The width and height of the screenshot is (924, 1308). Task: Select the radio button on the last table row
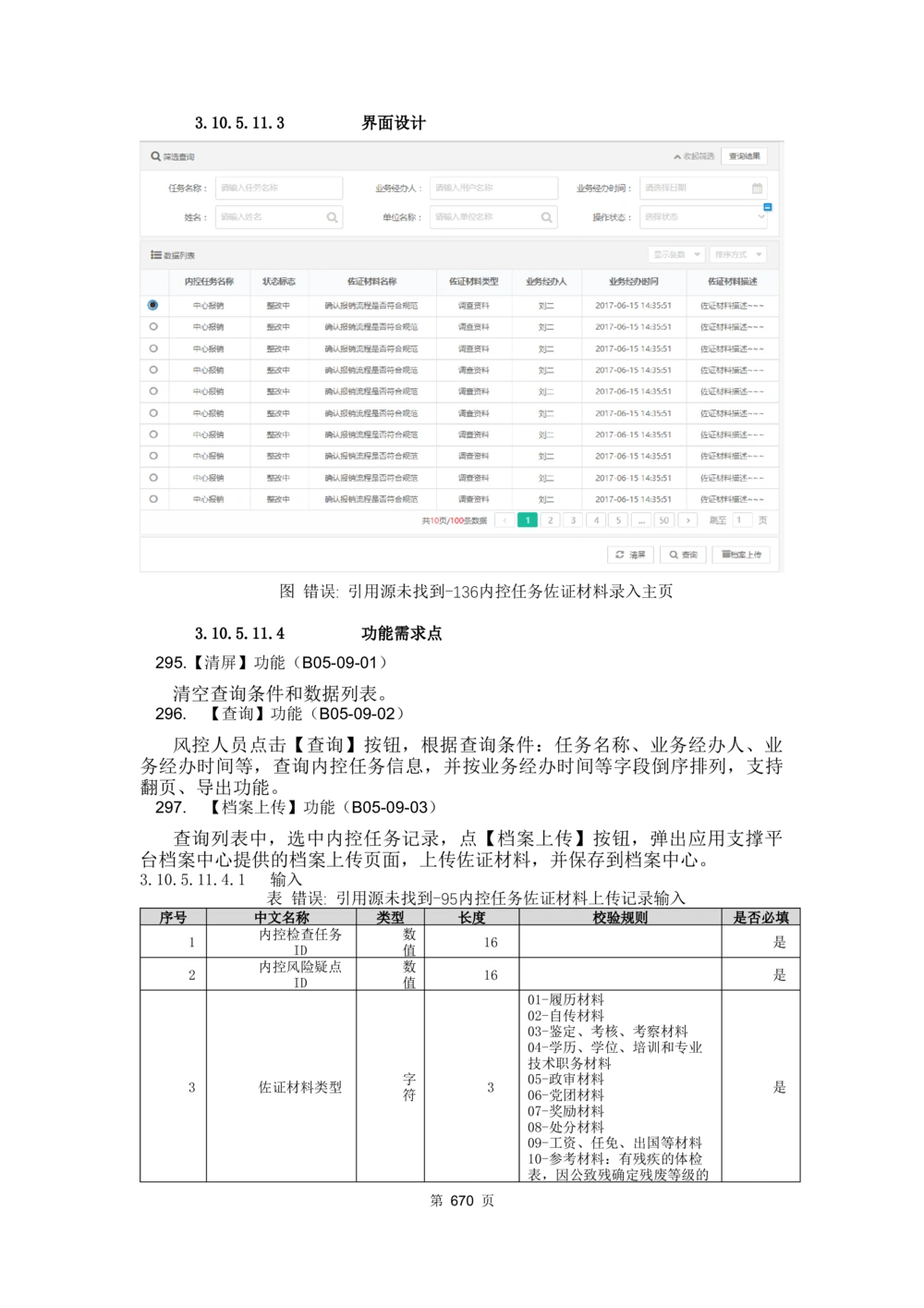152,499
